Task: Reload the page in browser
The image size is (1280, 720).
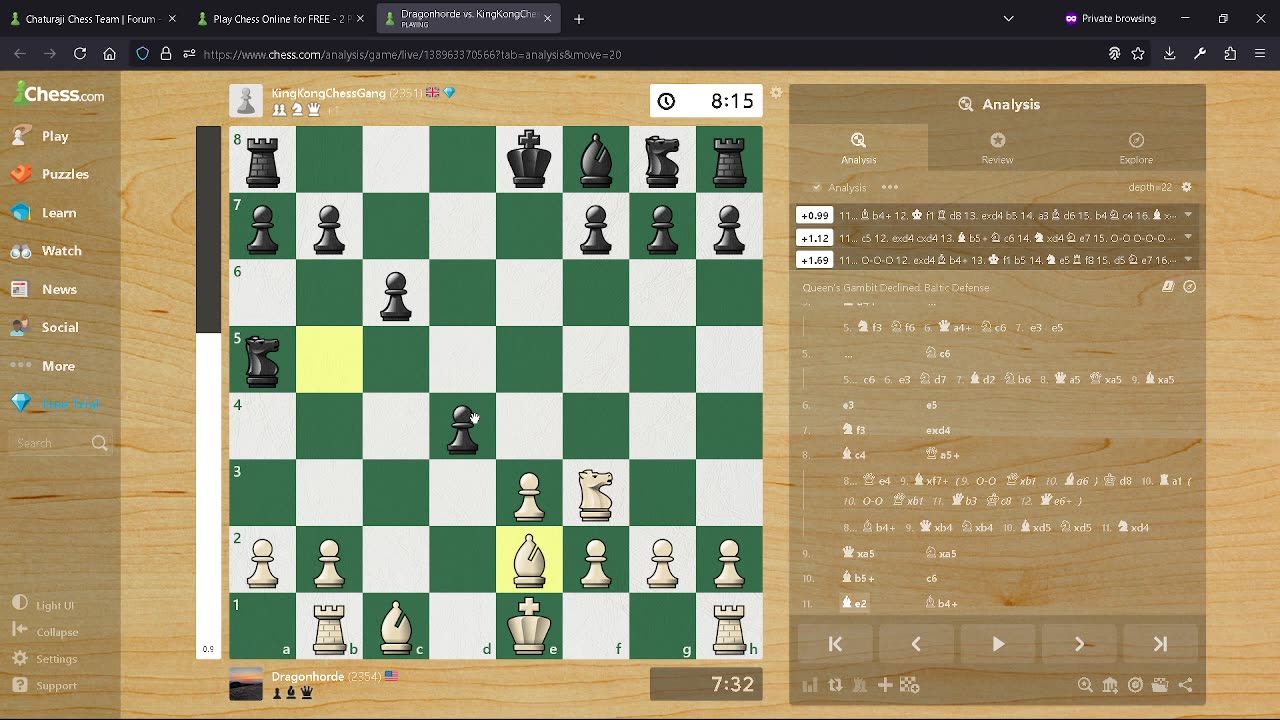Action: click(x=80, y=54)
